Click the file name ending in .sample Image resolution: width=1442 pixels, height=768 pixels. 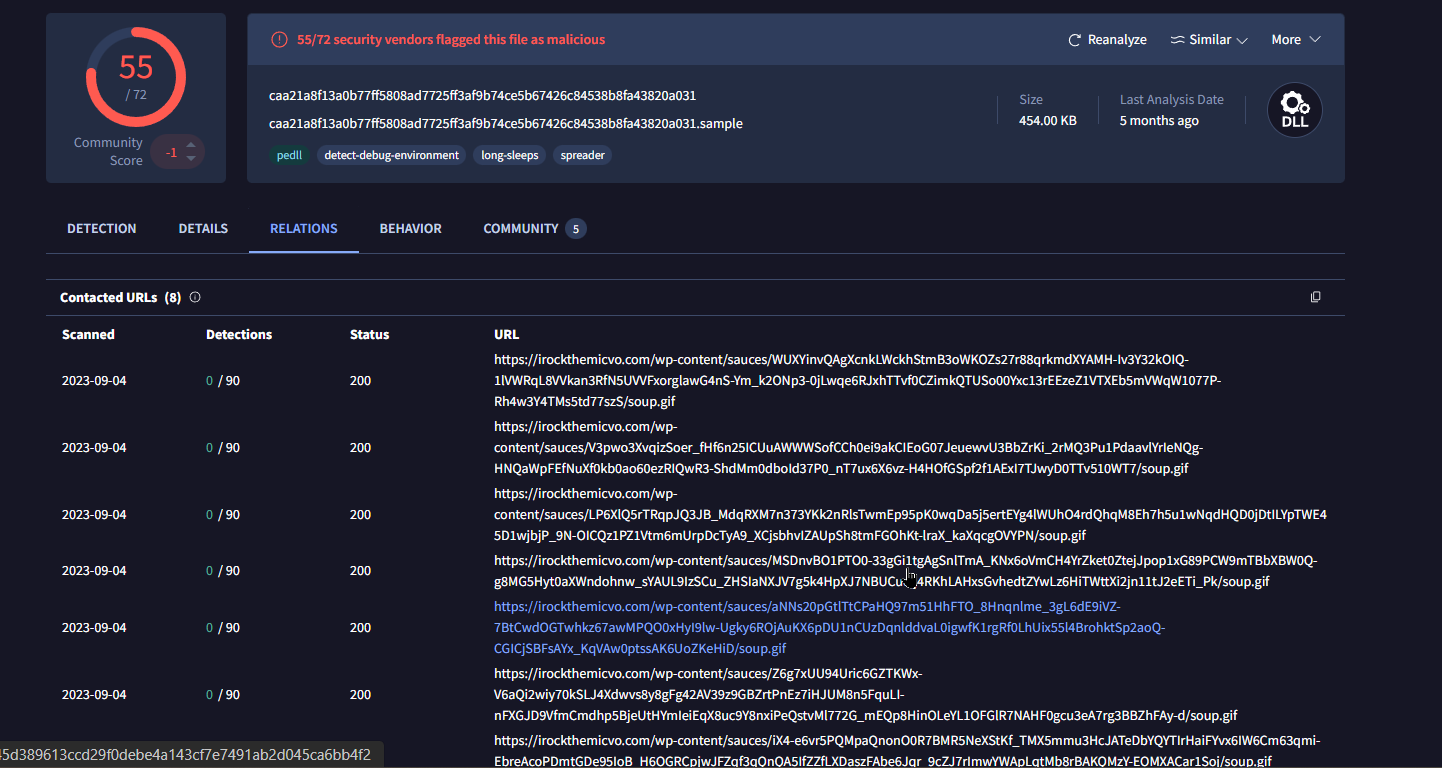pos(506,124)
